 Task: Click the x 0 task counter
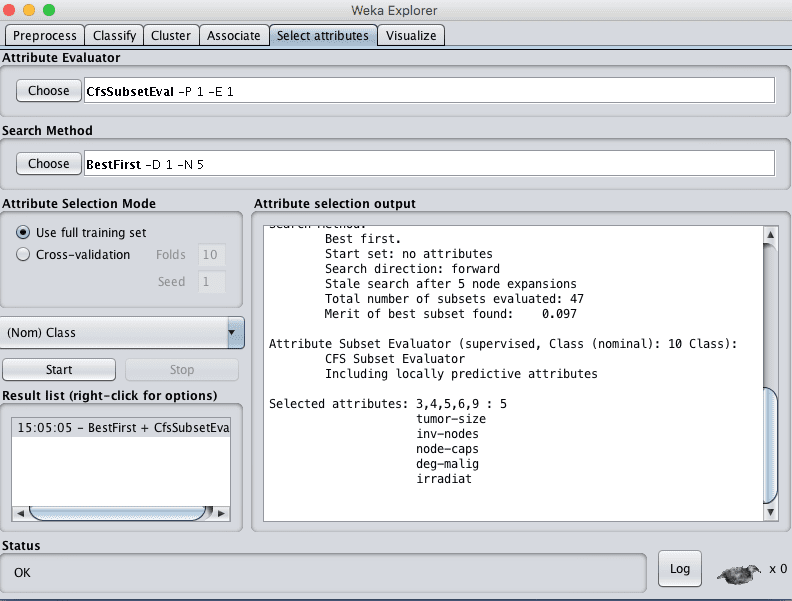[778, 569]
